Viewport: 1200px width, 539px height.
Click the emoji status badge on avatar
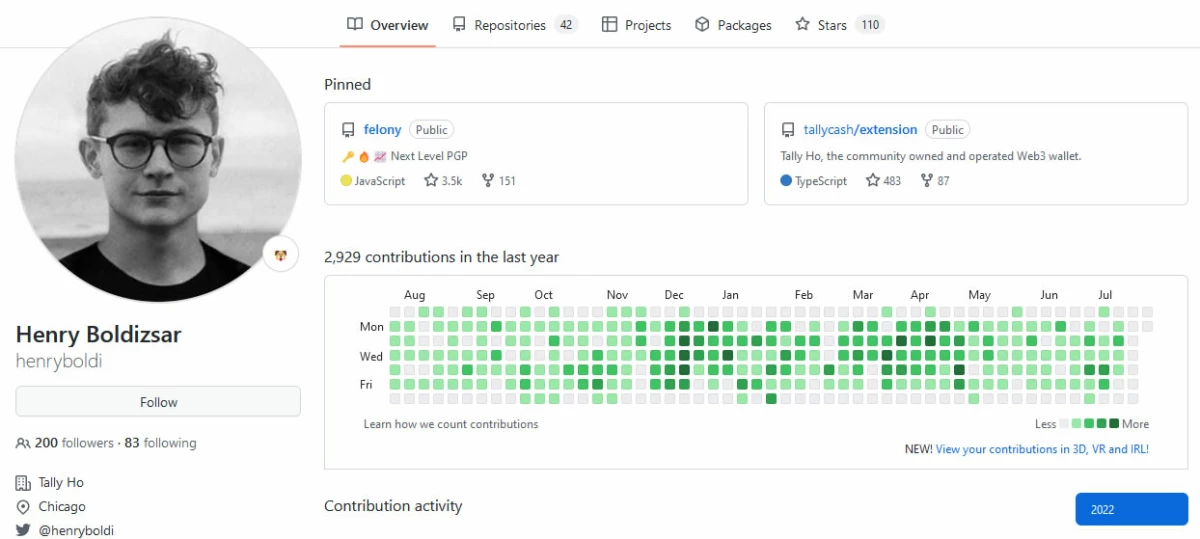[281, 254]
